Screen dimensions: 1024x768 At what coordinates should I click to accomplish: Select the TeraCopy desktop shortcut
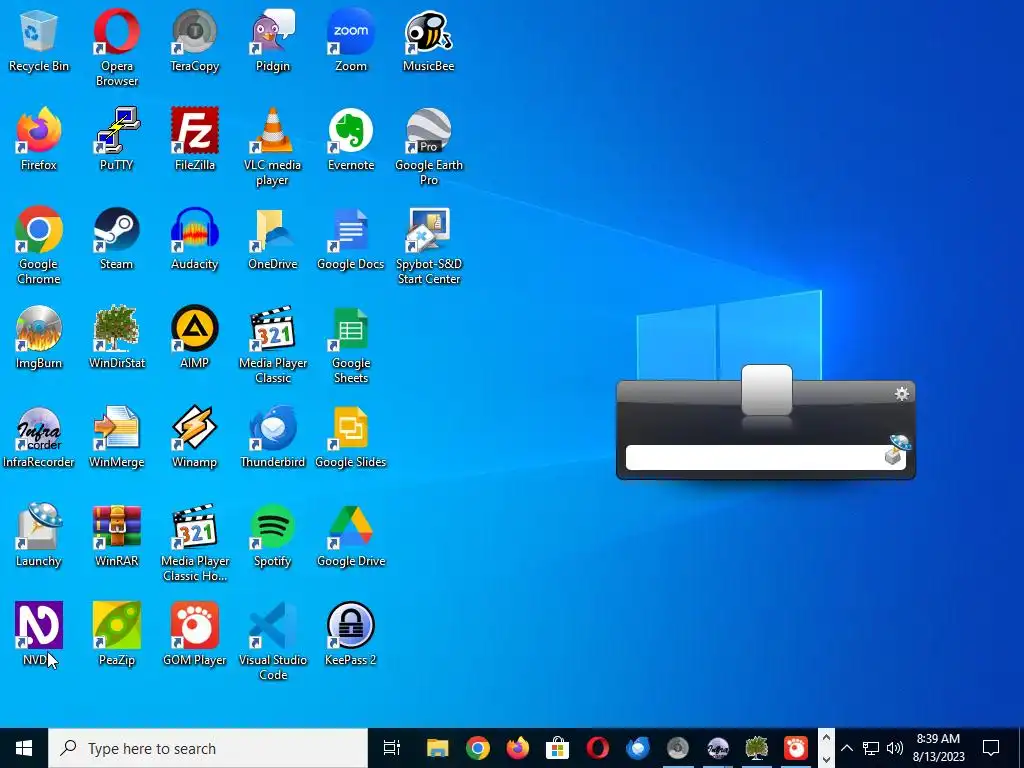(x=195, y=40)
